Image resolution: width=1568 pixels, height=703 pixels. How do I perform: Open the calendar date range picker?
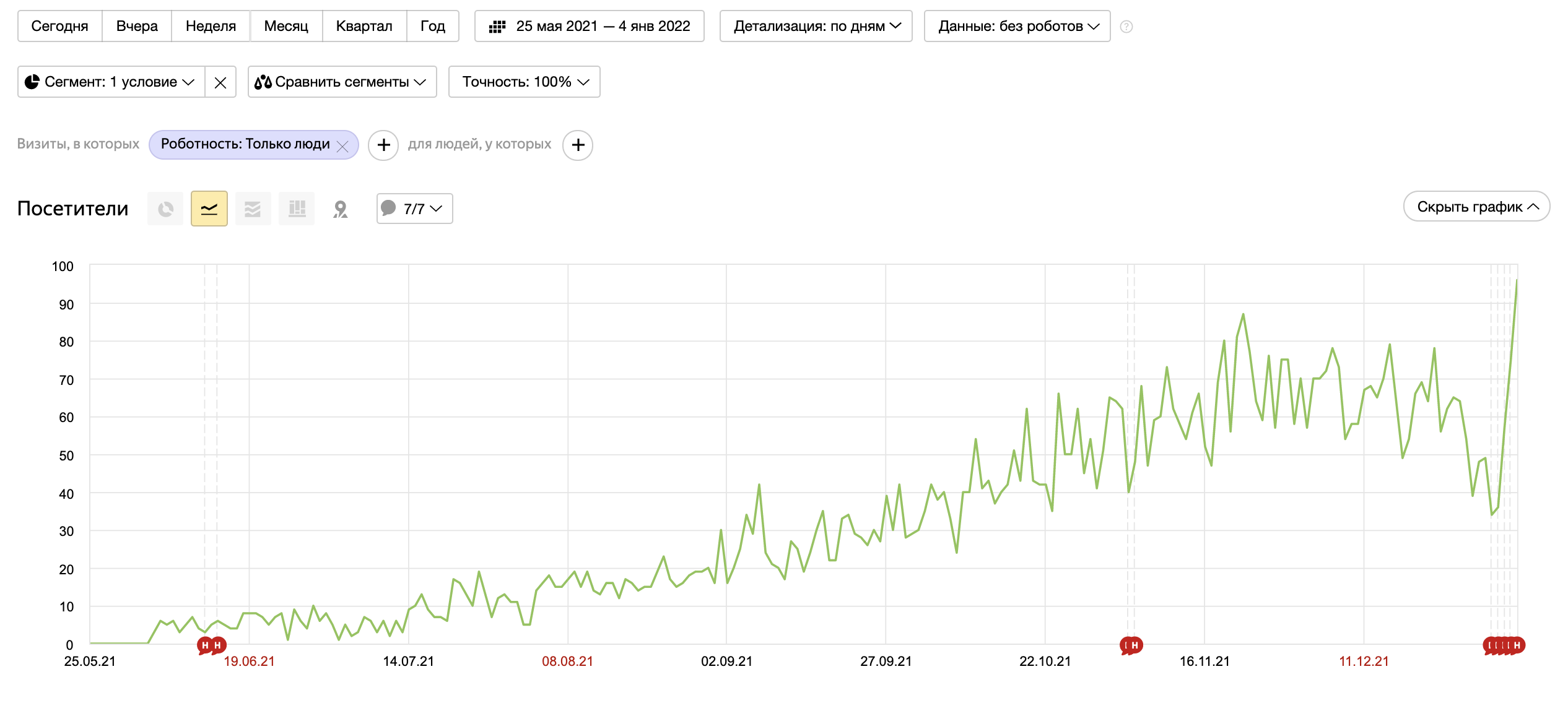[589, 27]
